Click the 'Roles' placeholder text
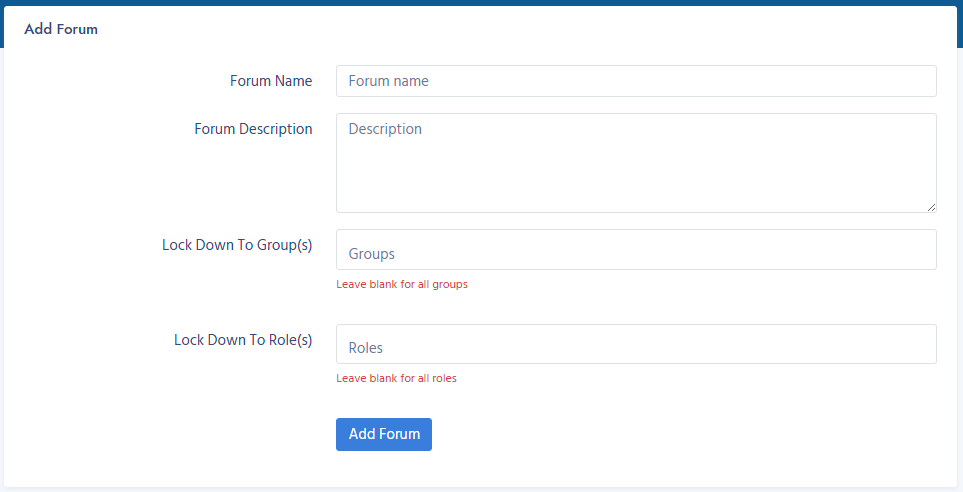 [366, 348]
